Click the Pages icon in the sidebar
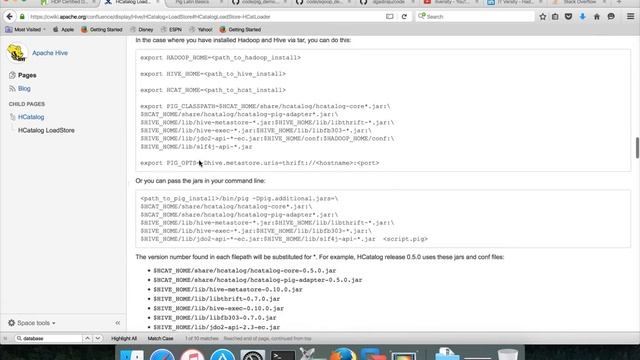 pyautogui.click(x=12, y=75)
